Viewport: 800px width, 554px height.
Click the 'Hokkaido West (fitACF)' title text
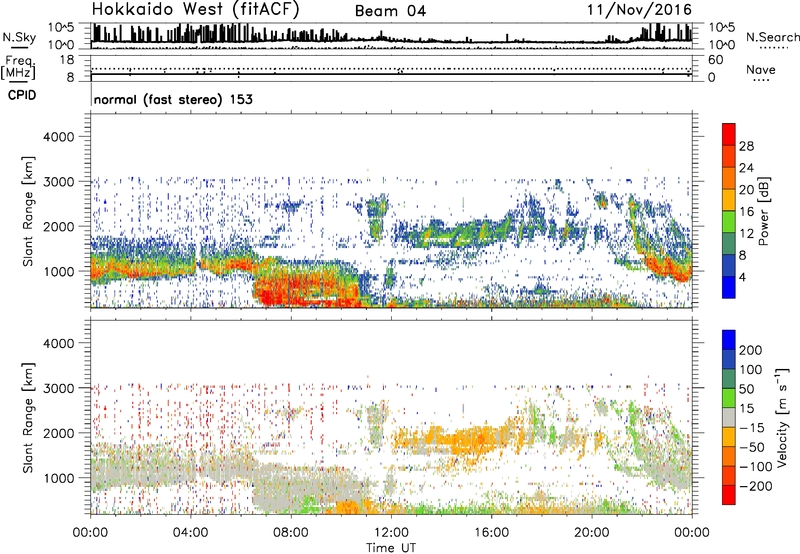[x=195, y=9]
